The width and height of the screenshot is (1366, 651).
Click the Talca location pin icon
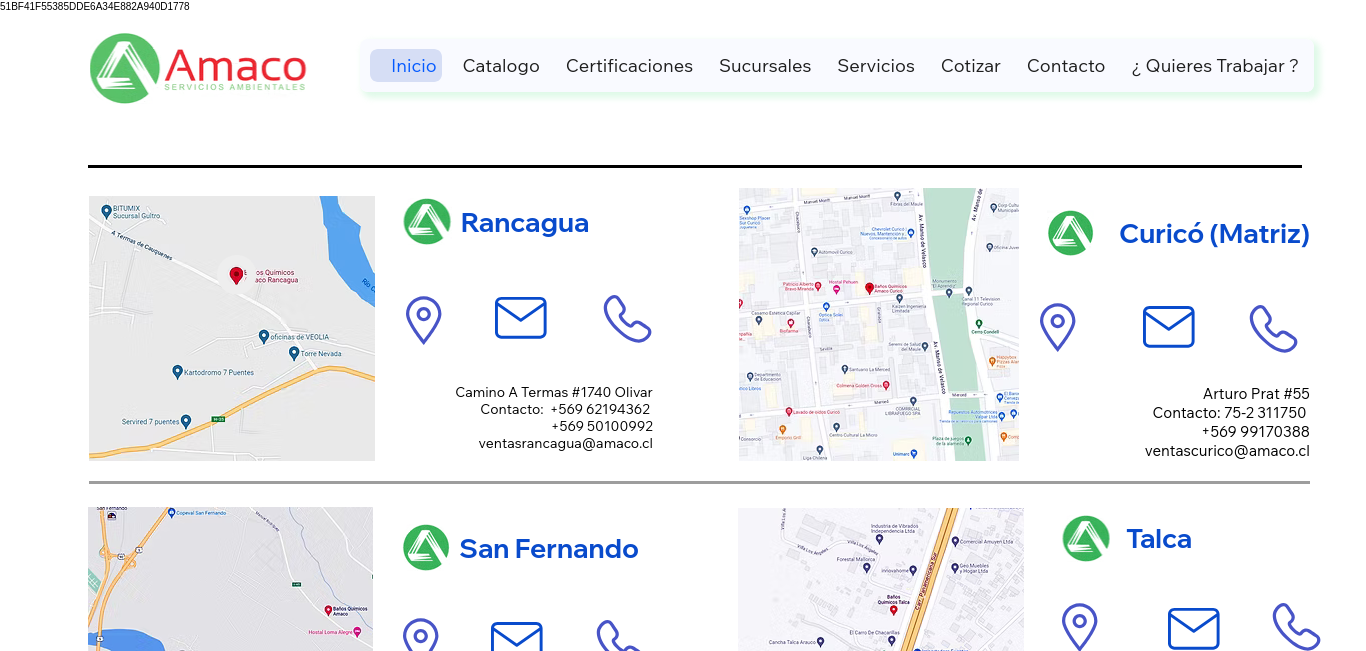[x=1079, y=627]
